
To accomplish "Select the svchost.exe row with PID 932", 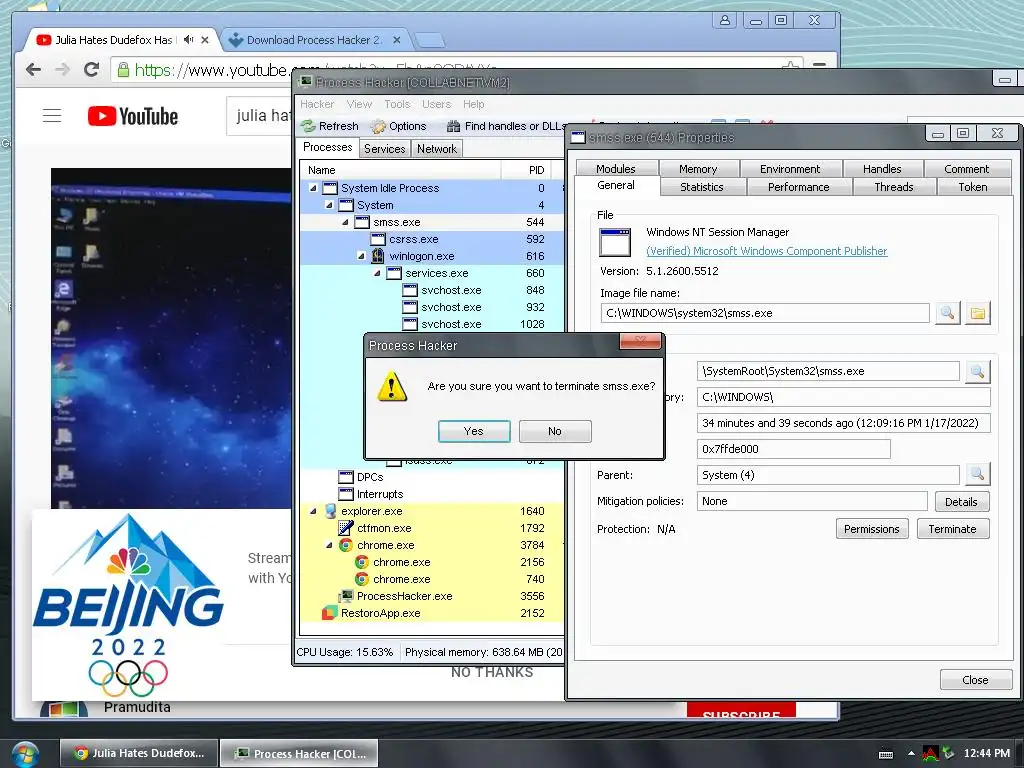I will coord(431,307).
